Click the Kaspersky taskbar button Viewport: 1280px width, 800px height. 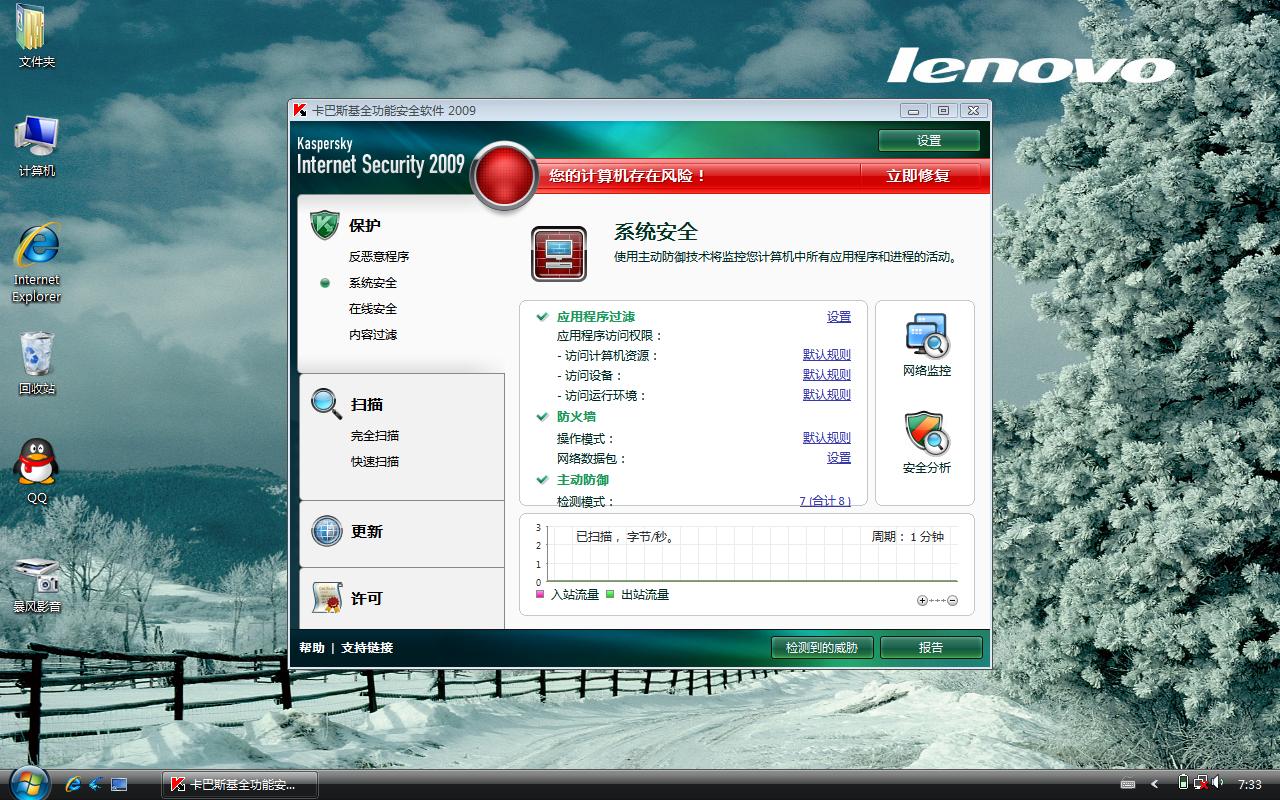[x=240, y=784]
